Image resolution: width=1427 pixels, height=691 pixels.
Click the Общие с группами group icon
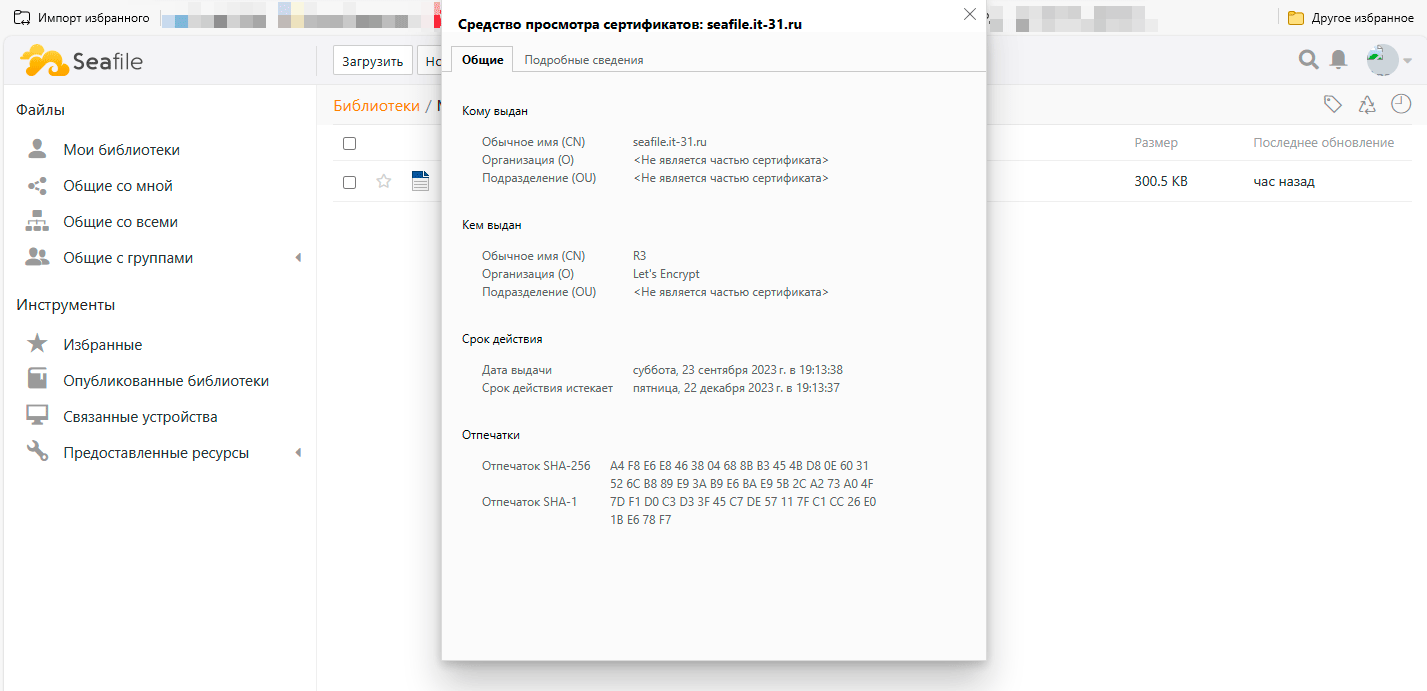(x=37, y=257)
